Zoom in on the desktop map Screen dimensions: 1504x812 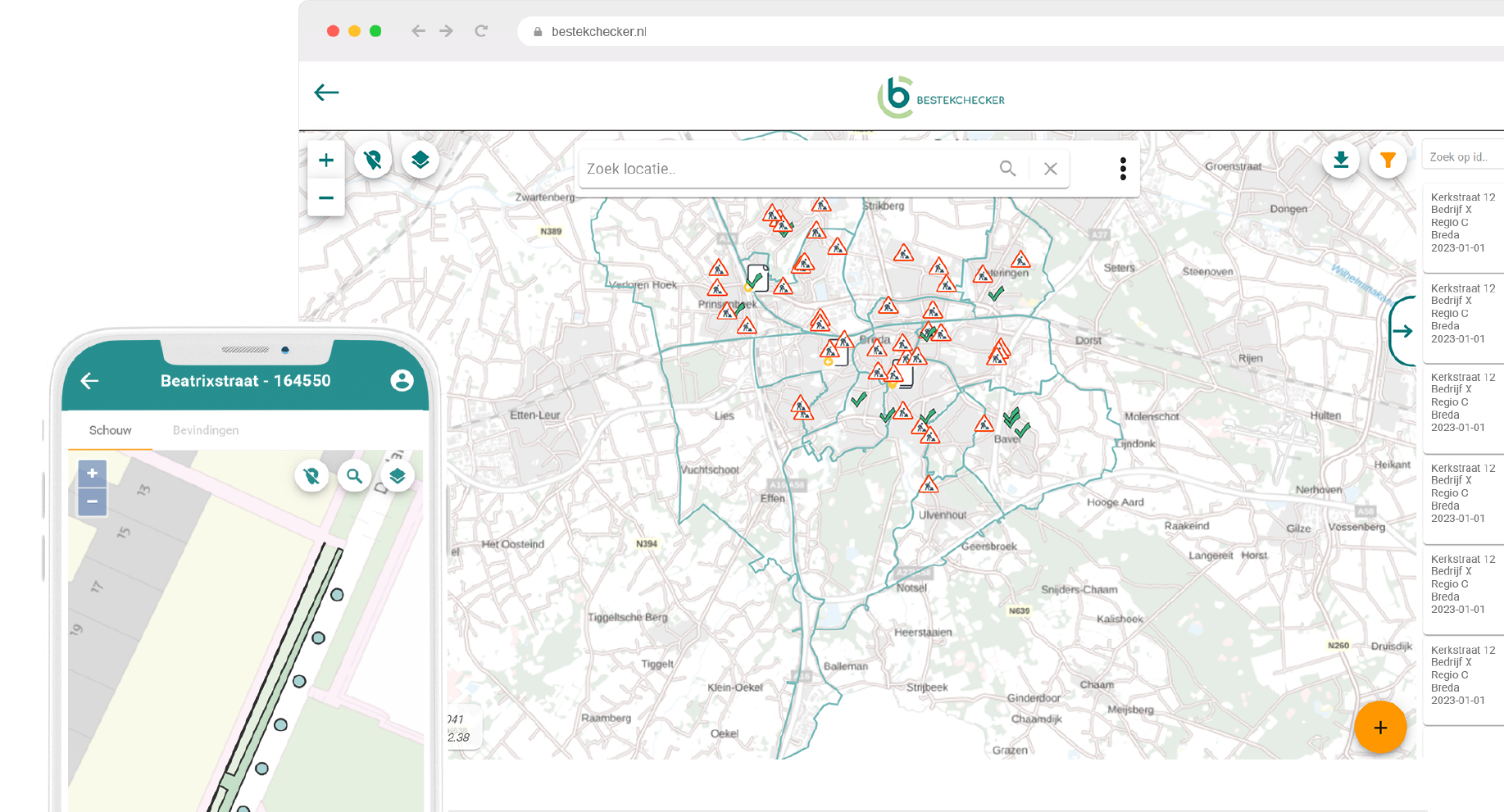click(326, 160)
